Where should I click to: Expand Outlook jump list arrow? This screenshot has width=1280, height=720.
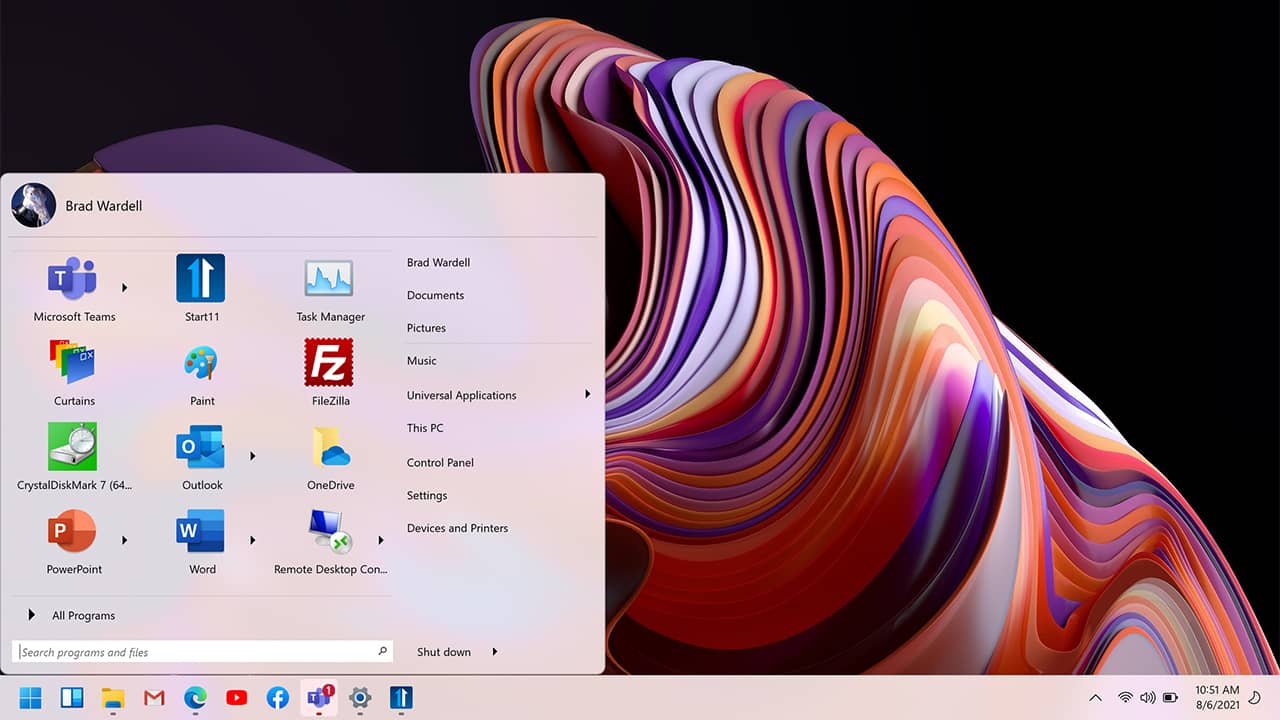253,456
